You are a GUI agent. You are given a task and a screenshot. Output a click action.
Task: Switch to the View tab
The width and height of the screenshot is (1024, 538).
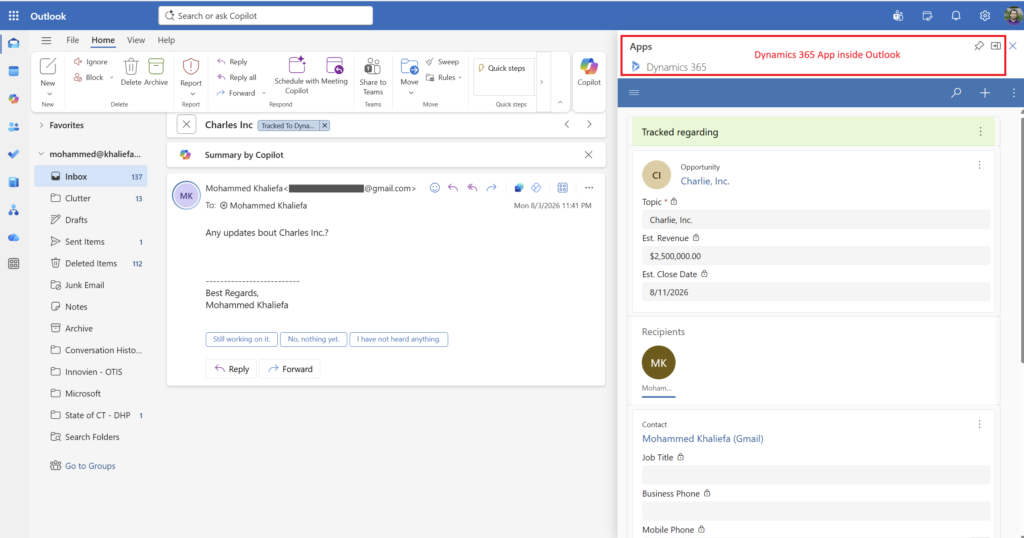click(x=136, y=40)
